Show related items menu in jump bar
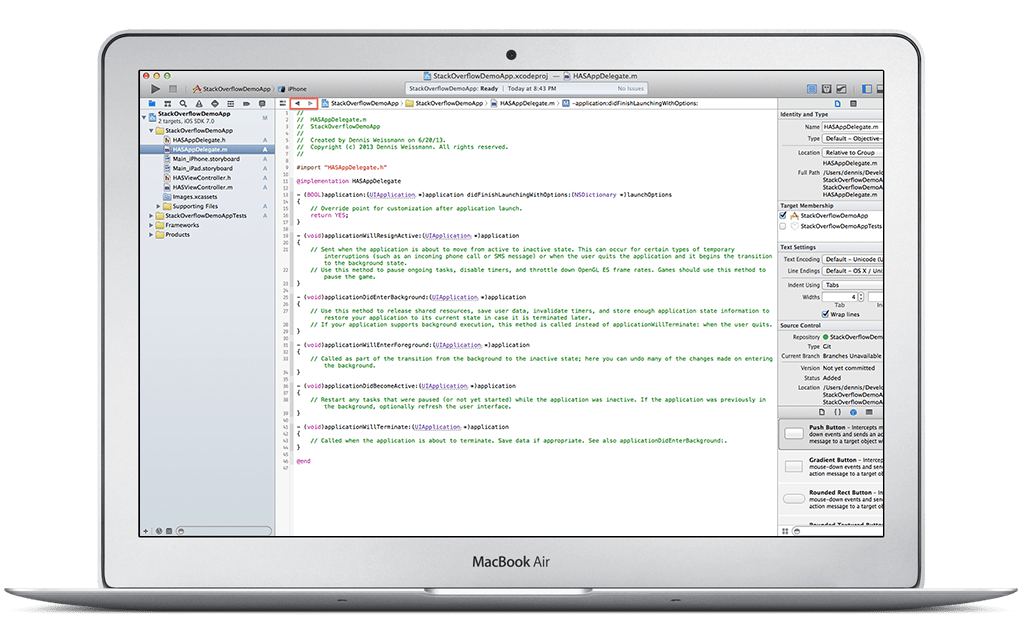1024x636 pixels. [283, 103]
